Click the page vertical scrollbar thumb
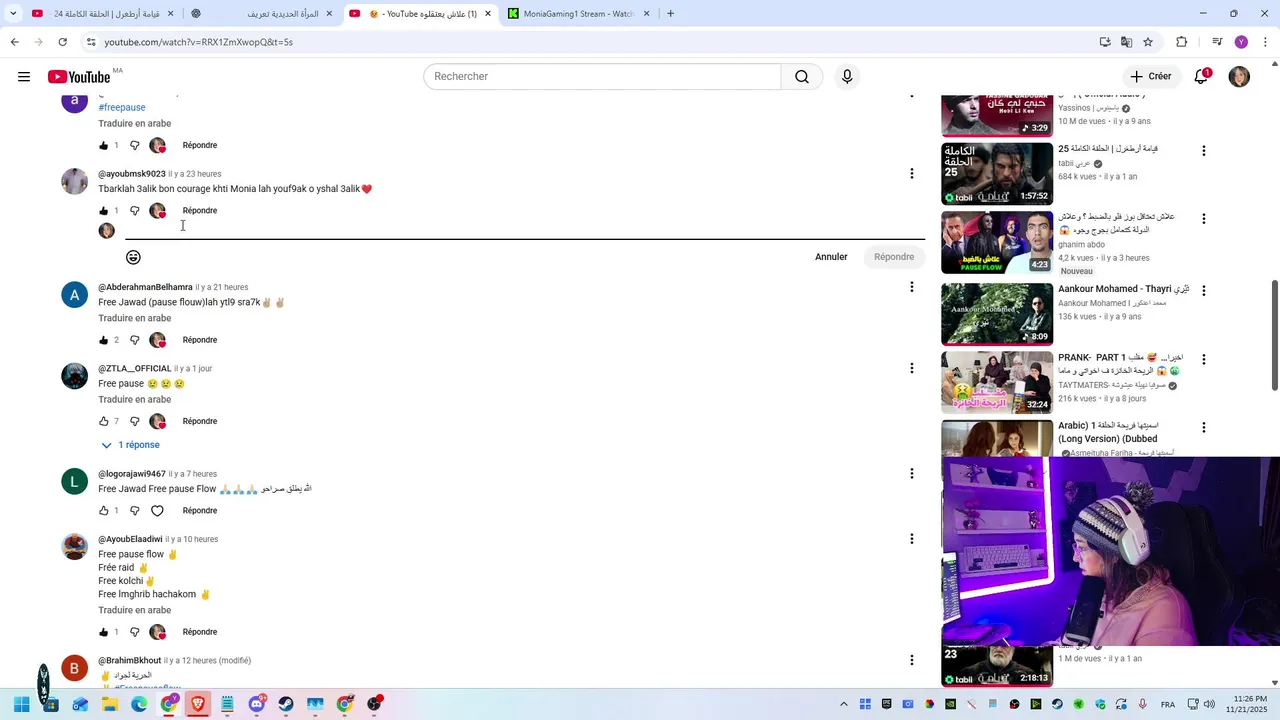The width and height of the screenshot is (1280, 720). tap(1274, 335)
